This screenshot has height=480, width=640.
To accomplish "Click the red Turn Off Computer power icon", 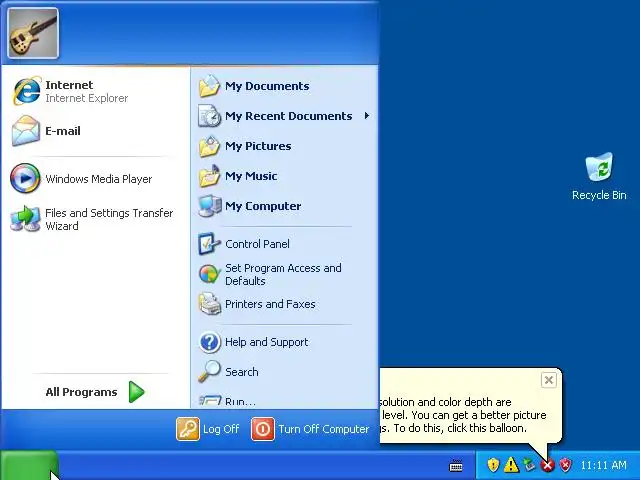I will click(x=262, y=429).
